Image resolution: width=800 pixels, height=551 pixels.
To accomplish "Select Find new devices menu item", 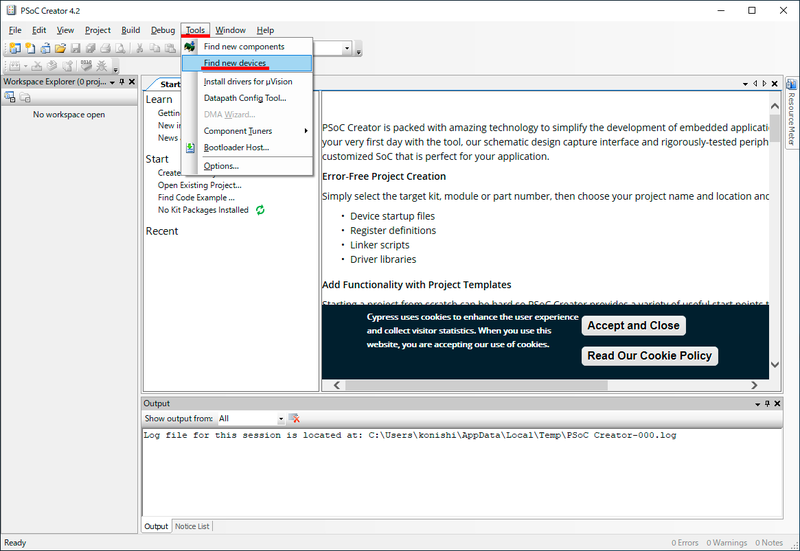I will point(247,63).
